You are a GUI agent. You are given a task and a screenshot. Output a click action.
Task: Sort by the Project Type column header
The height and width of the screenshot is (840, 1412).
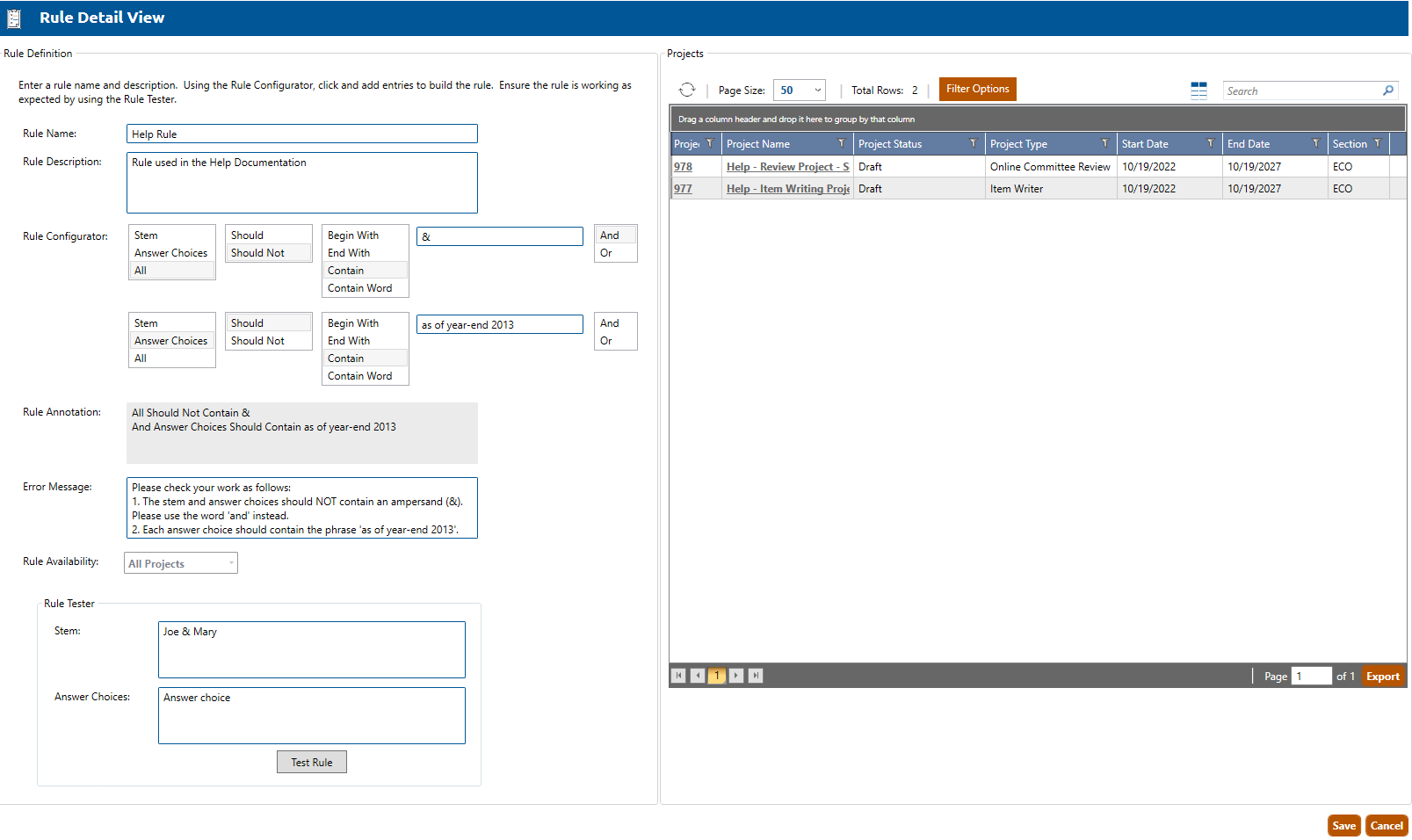click(x=1019, y=144)
